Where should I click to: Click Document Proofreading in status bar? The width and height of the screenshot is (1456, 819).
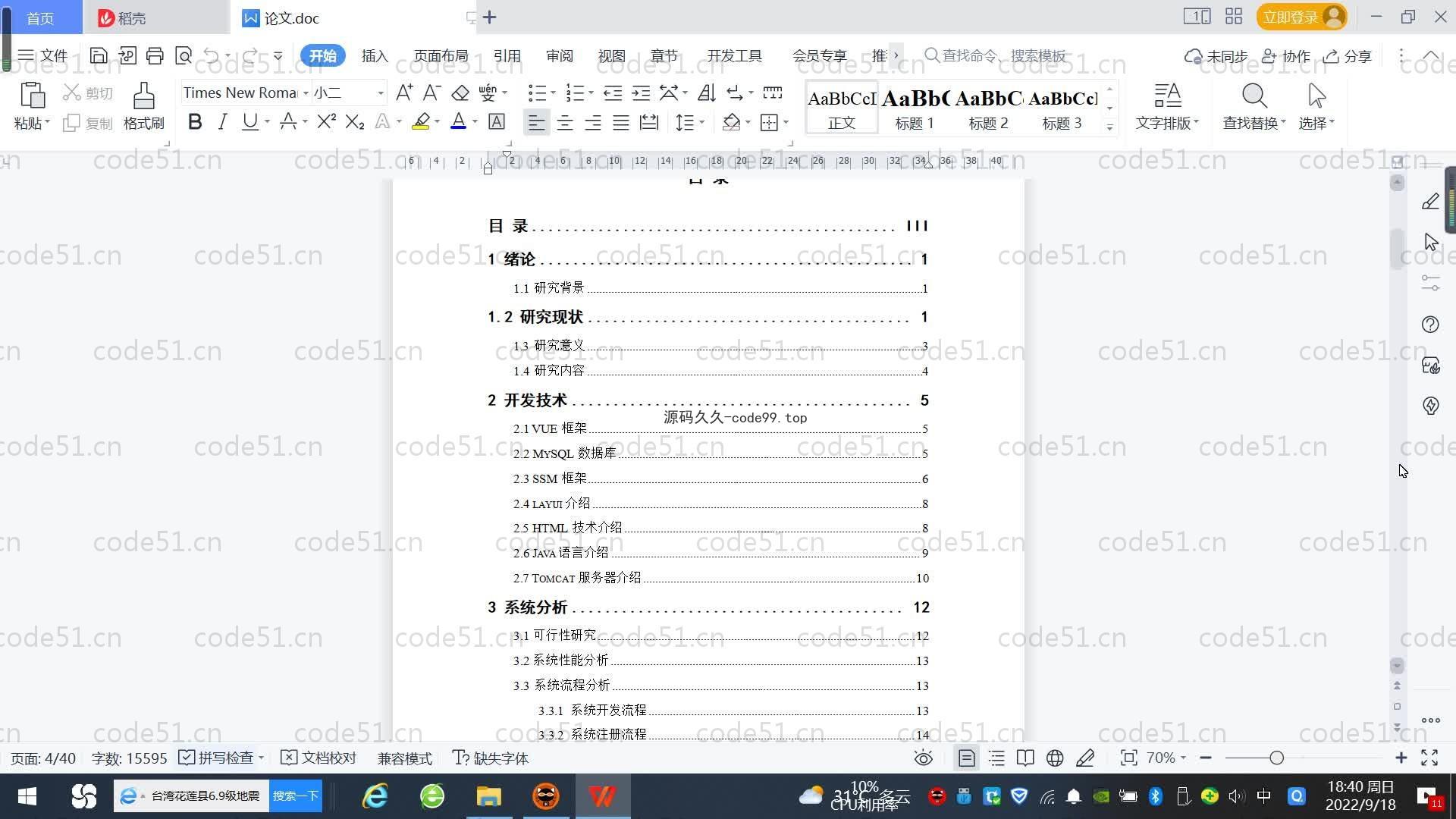(318, 758)
